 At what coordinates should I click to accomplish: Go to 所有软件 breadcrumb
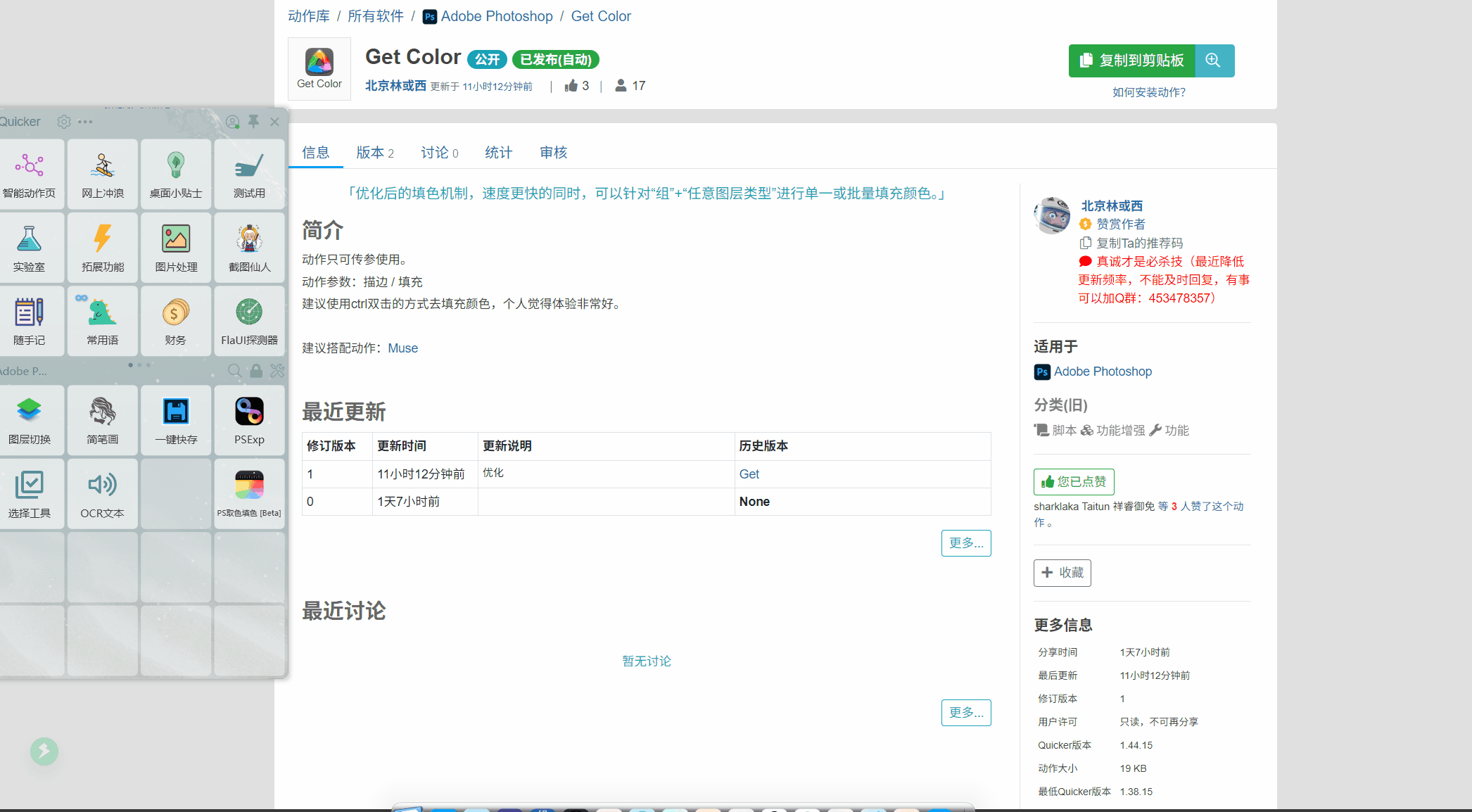click(x=376, y=16)
